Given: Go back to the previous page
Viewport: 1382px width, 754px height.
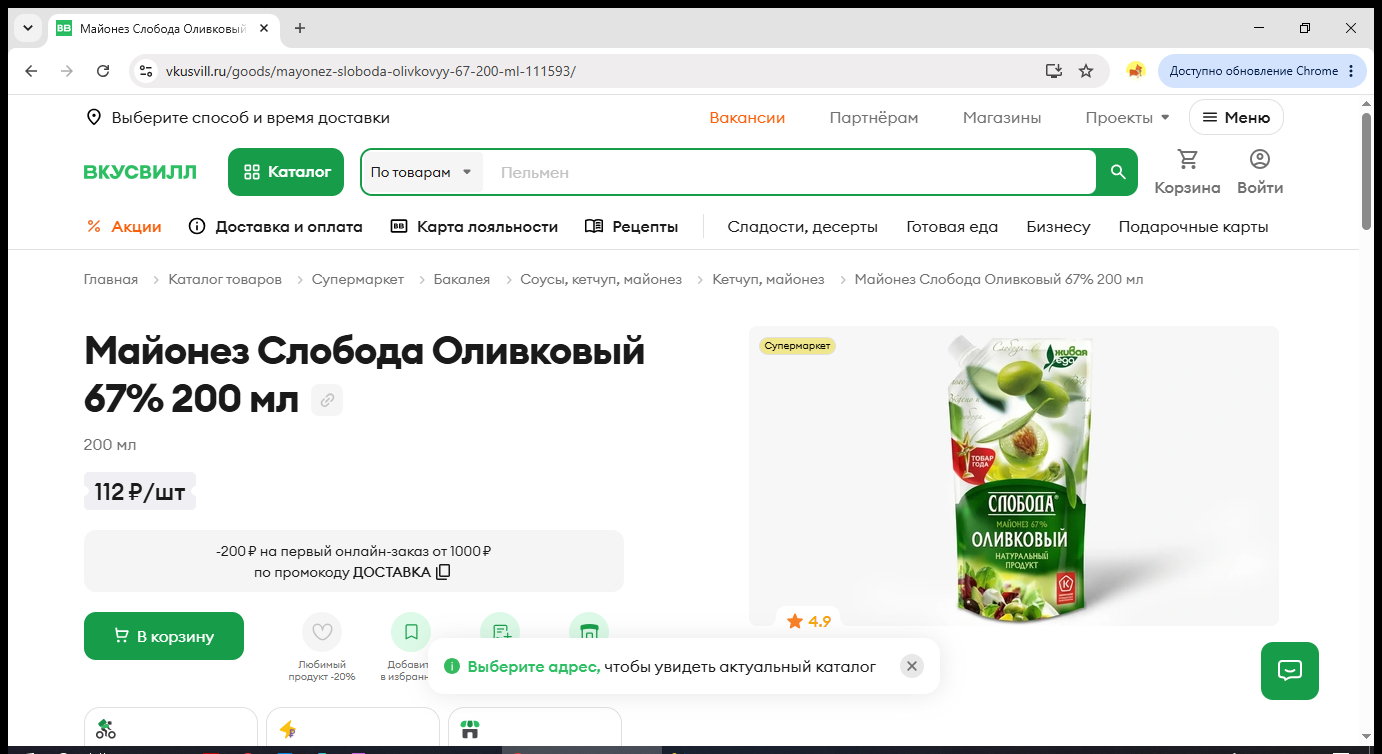Looking at the screenshot, I should (x=31, y=71).
